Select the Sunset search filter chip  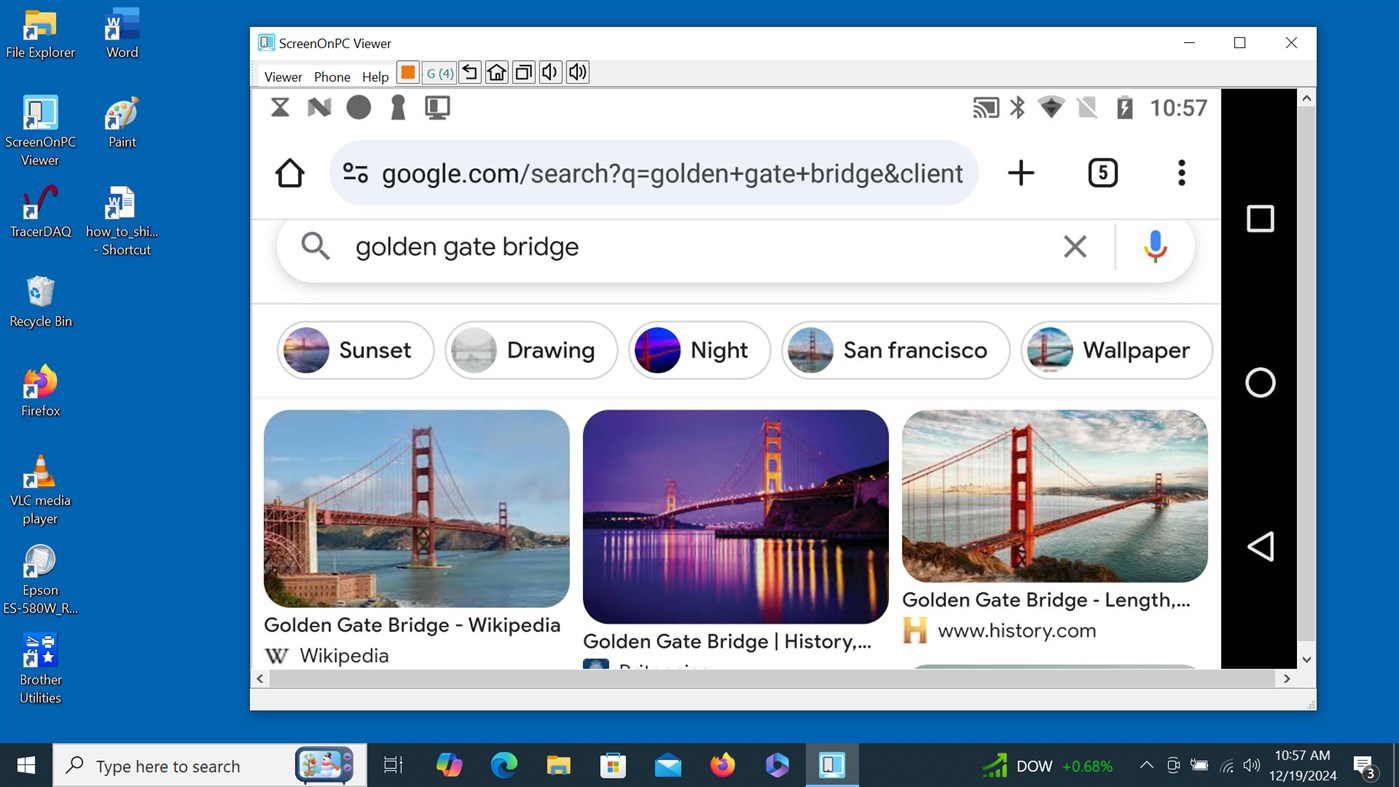[x=354, y=350]
